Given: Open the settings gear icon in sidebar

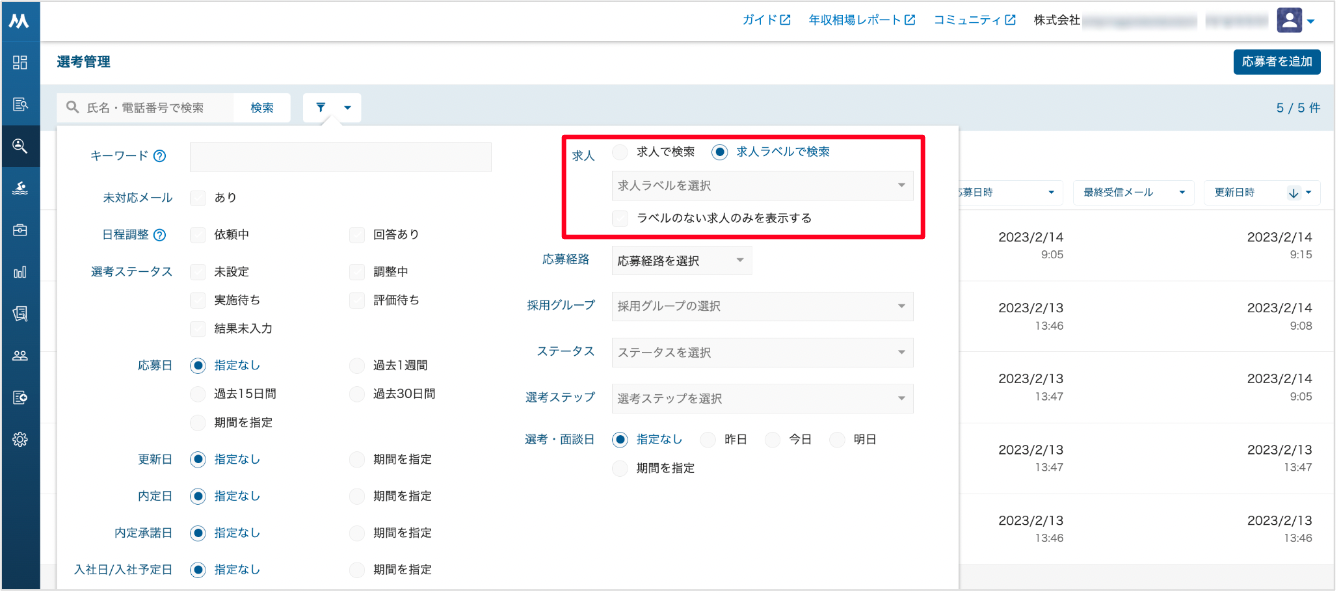Looking at the screenshot, I should pyautogui.click(x=19, y=439).
